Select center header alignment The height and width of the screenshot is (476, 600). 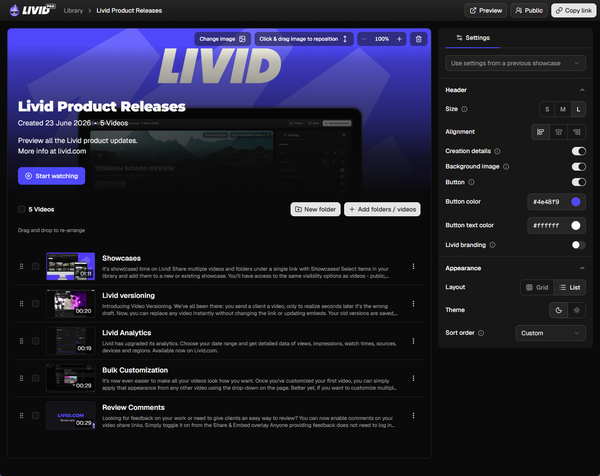[x=558, y=132]
